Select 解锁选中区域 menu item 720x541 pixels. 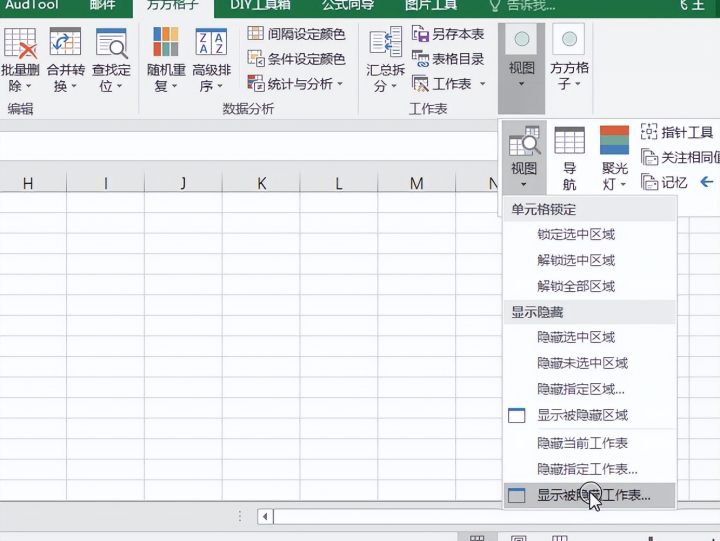click(x=590, y=260)
